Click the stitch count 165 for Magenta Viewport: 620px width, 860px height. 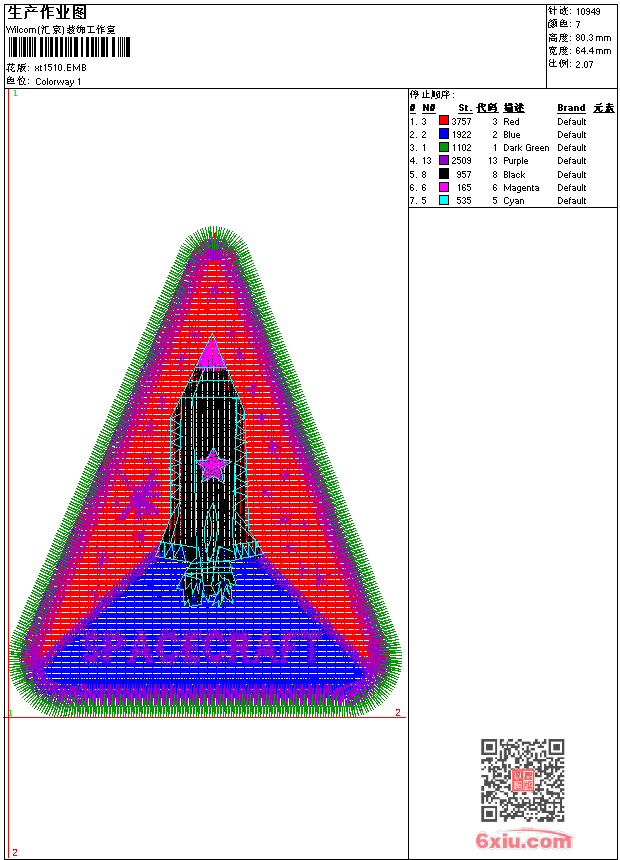click(x=464, y=188)
